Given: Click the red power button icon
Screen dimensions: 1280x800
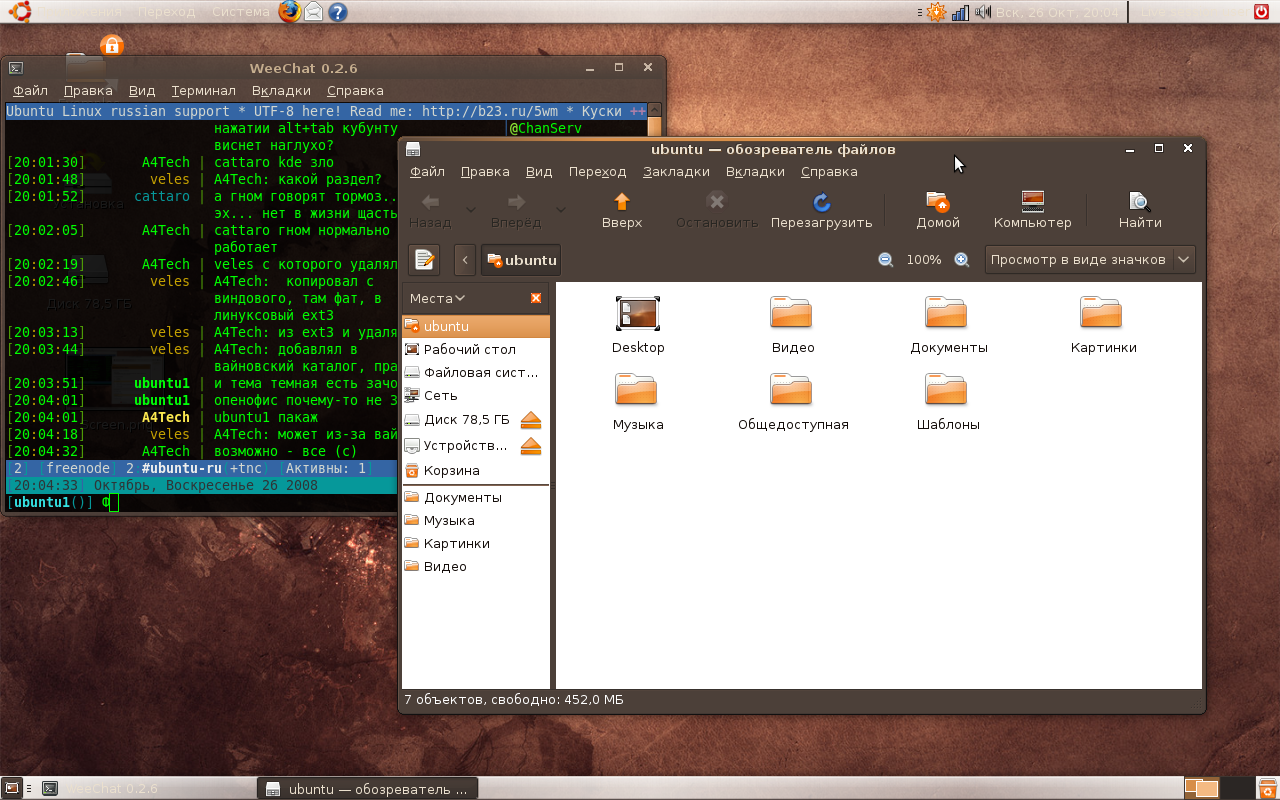Looking at the screenshot, I should click(x=1262, y=12).
